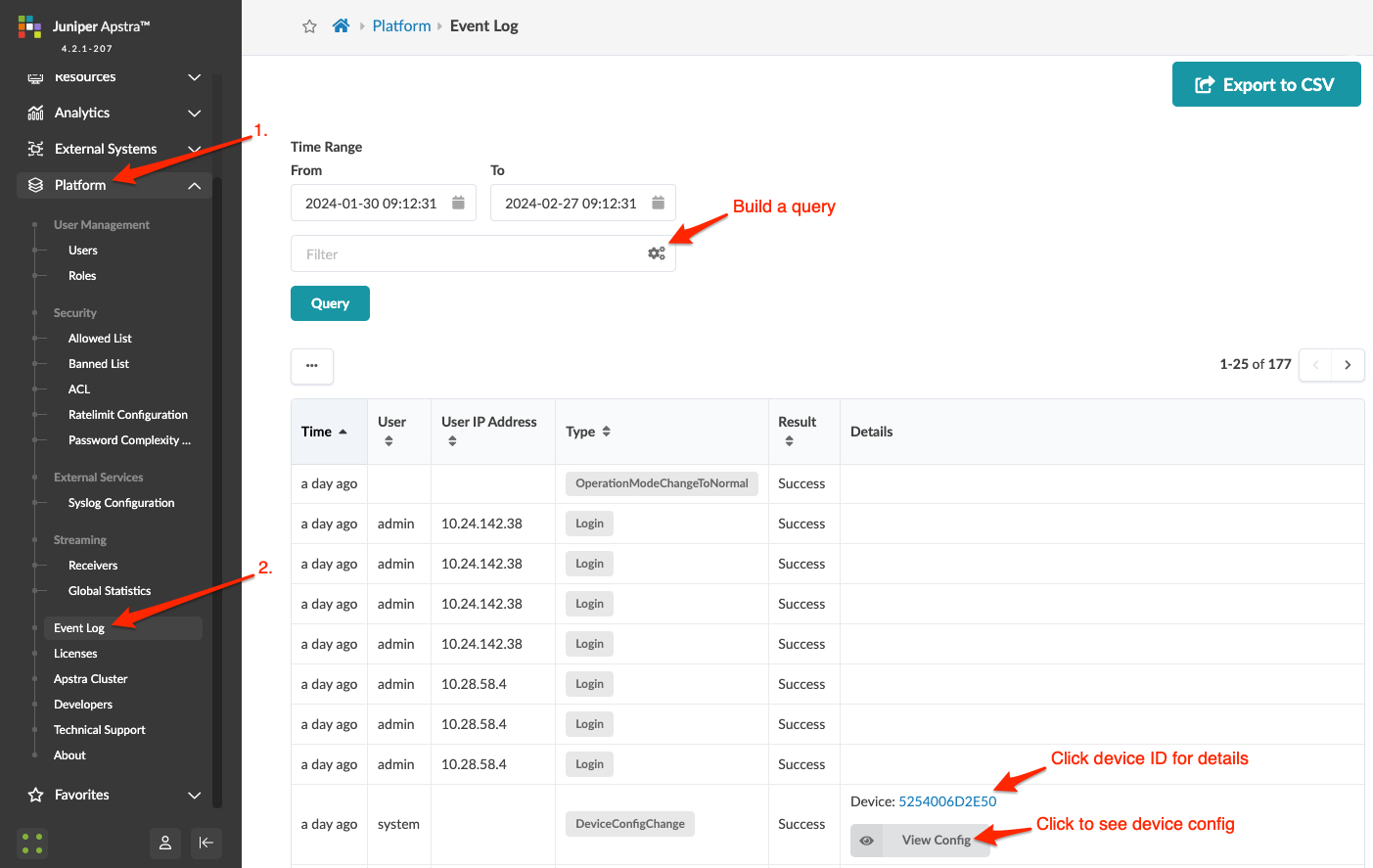Collapse the sidebar with arrow icon
1373x868 pixels.
[206, 843]
